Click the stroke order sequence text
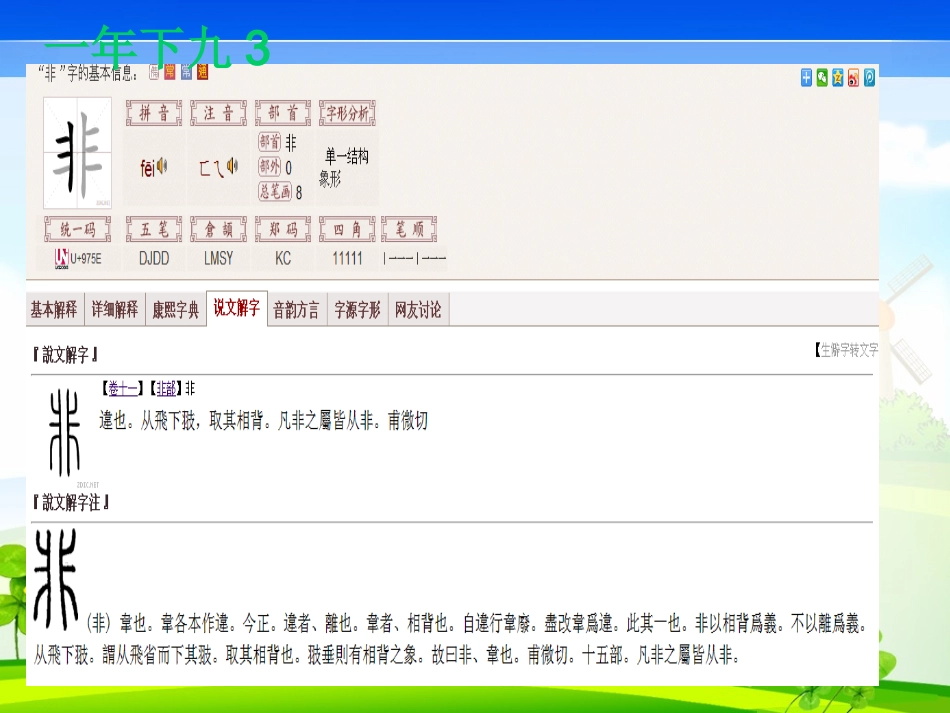This screenshot has height=713, width=950. pos(414,259)
